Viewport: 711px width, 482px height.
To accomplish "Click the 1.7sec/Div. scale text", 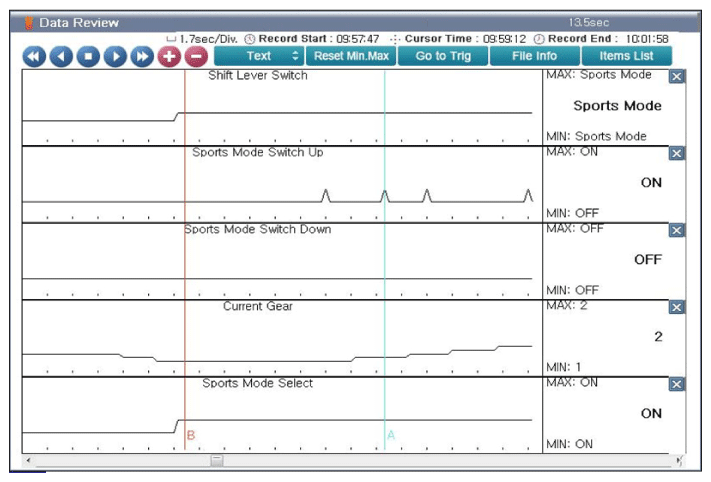I will 209,39.
